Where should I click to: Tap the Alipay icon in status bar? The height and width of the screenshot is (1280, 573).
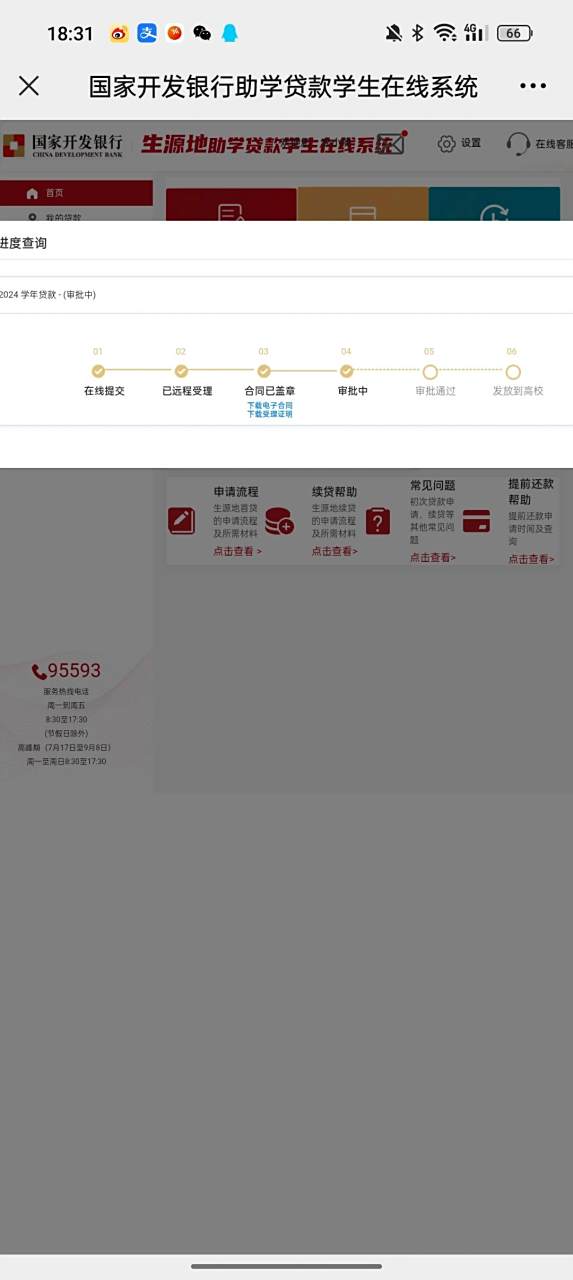click(x=147, y=33)
